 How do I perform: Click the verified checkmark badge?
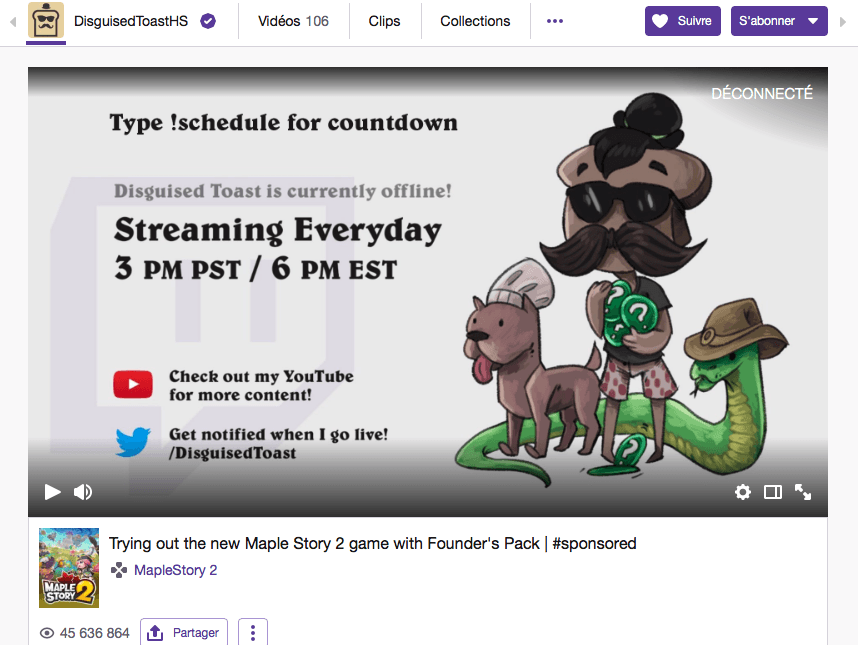pyautogui.click(x=208, y=21)
